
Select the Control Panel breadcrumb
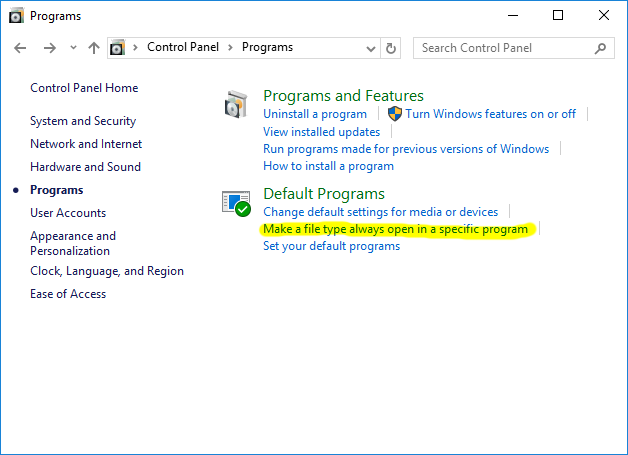click(183, 47)
